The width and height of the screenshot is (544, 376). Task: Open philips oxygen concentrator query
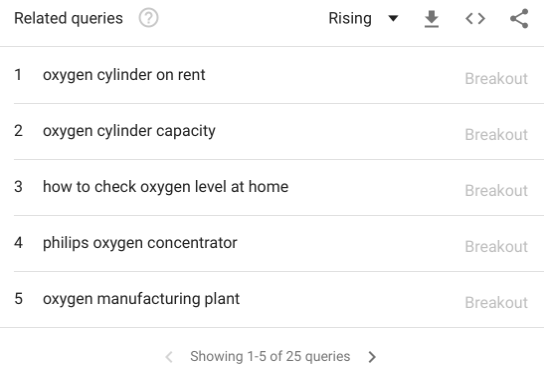click(x=140, y=243)
